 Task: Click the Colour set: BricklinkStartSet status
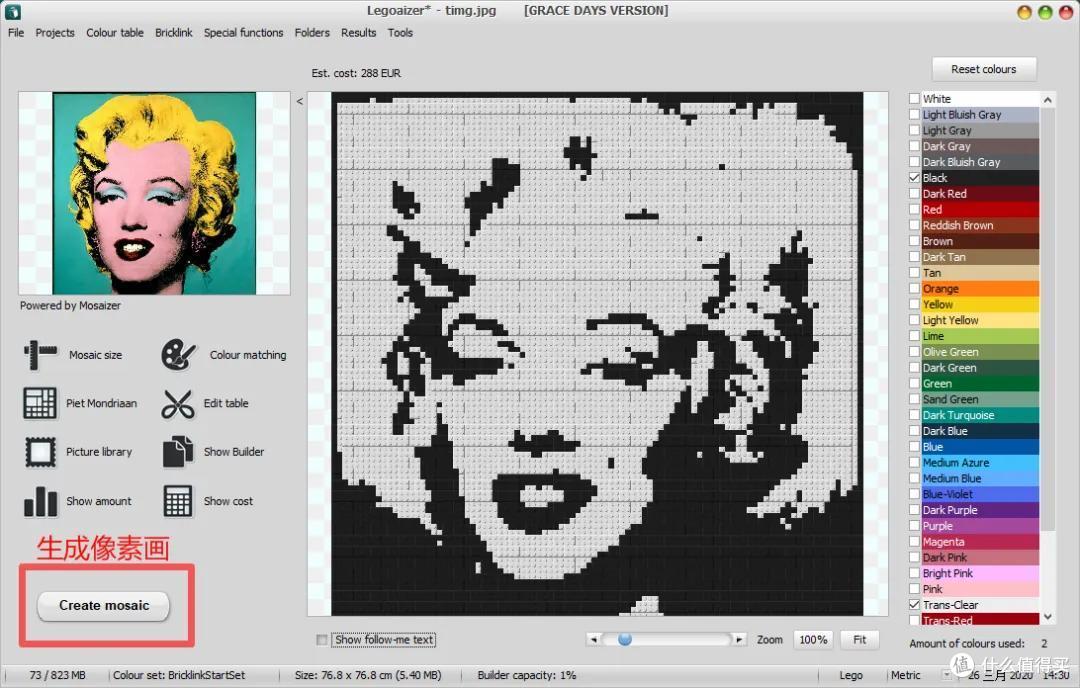179,675
